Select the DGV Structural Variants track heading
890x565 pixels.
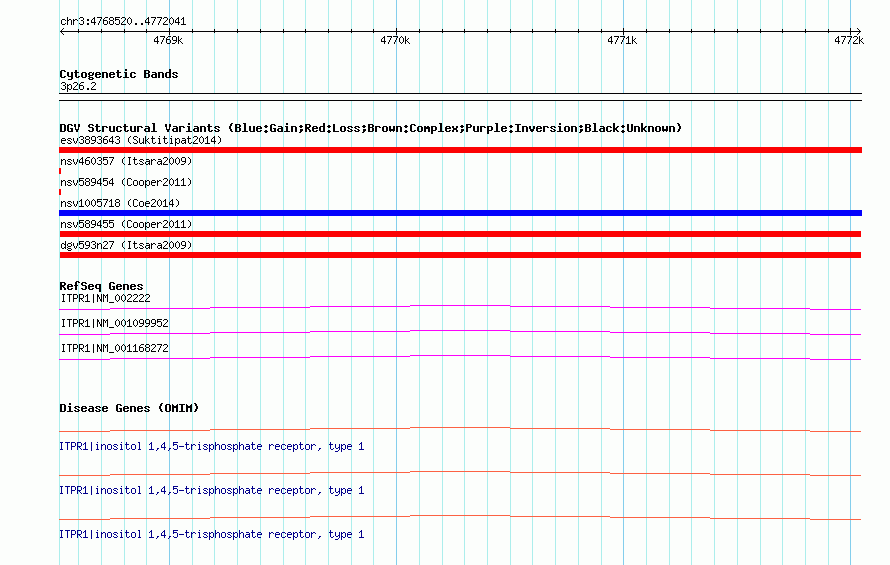pos(371,128)
